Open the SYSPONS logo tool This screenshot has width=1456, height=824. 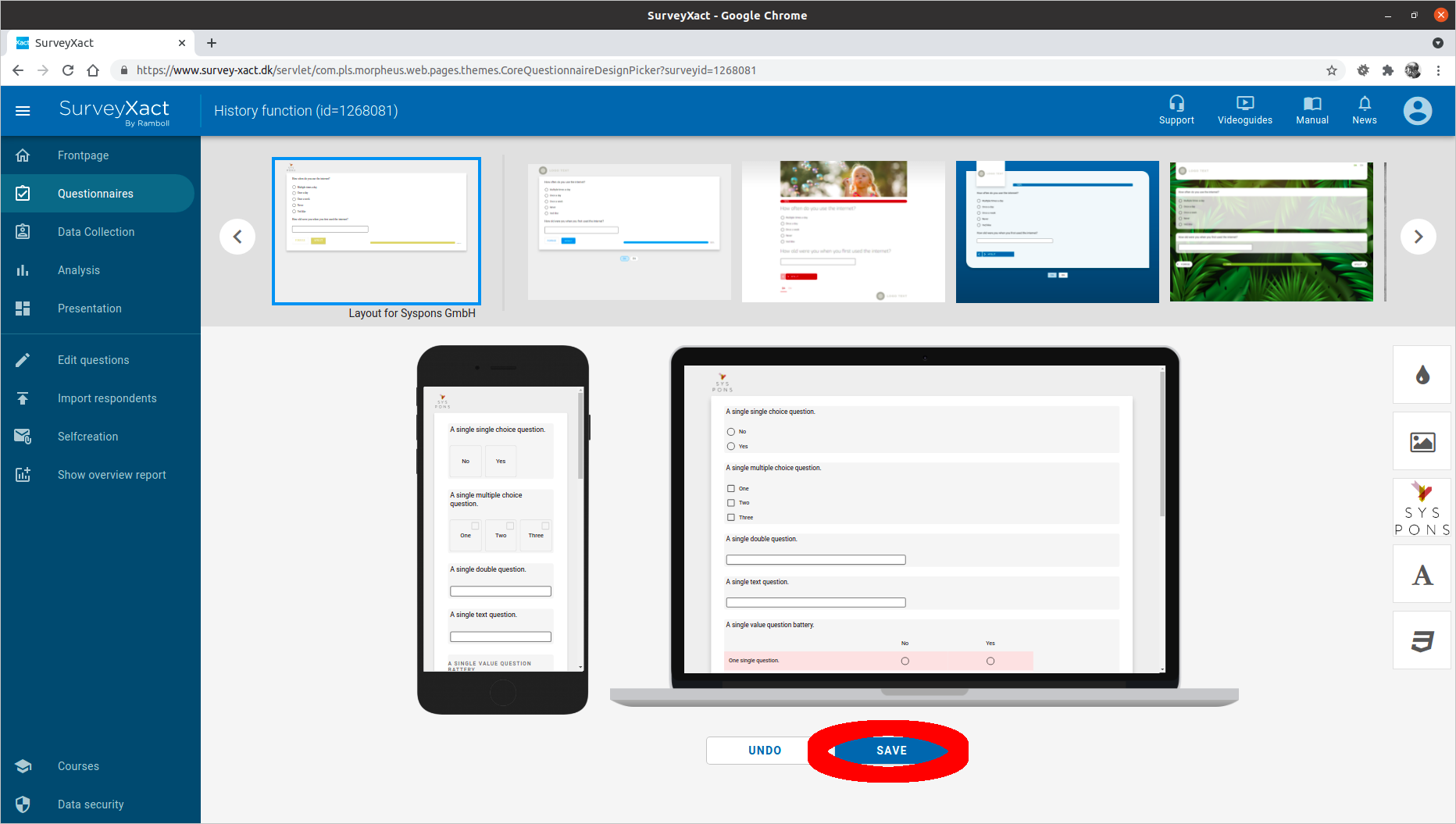point(1422,508)
